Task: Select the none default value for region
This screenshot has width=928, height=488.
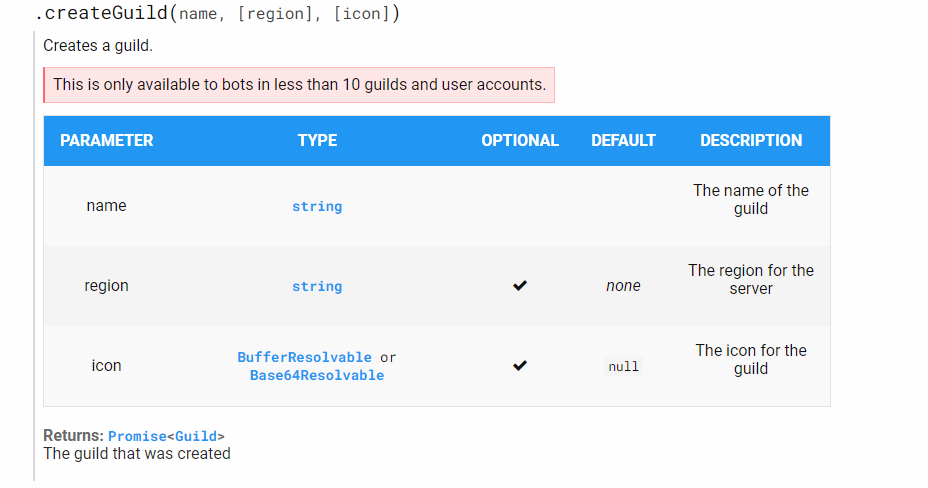Action: coord(623,286)
